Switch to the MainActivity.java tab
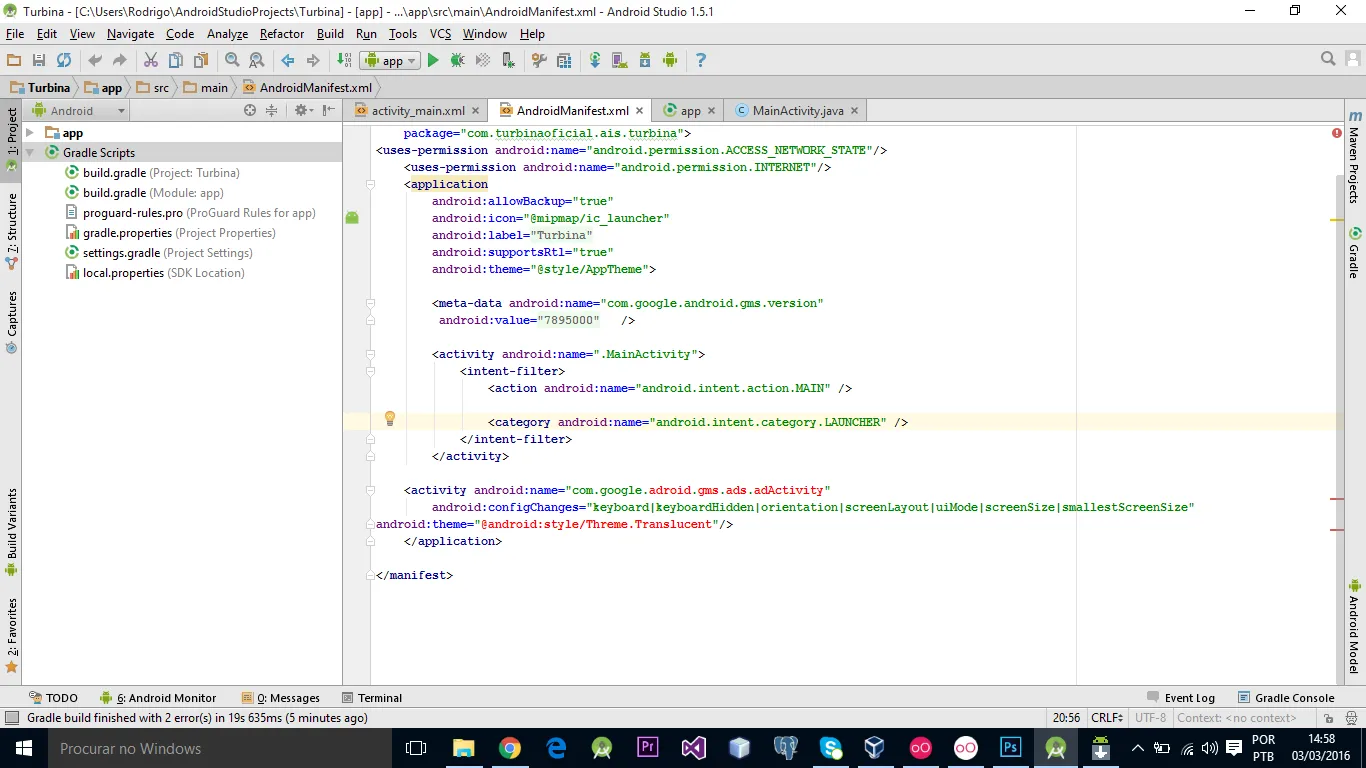 point(797,111)
